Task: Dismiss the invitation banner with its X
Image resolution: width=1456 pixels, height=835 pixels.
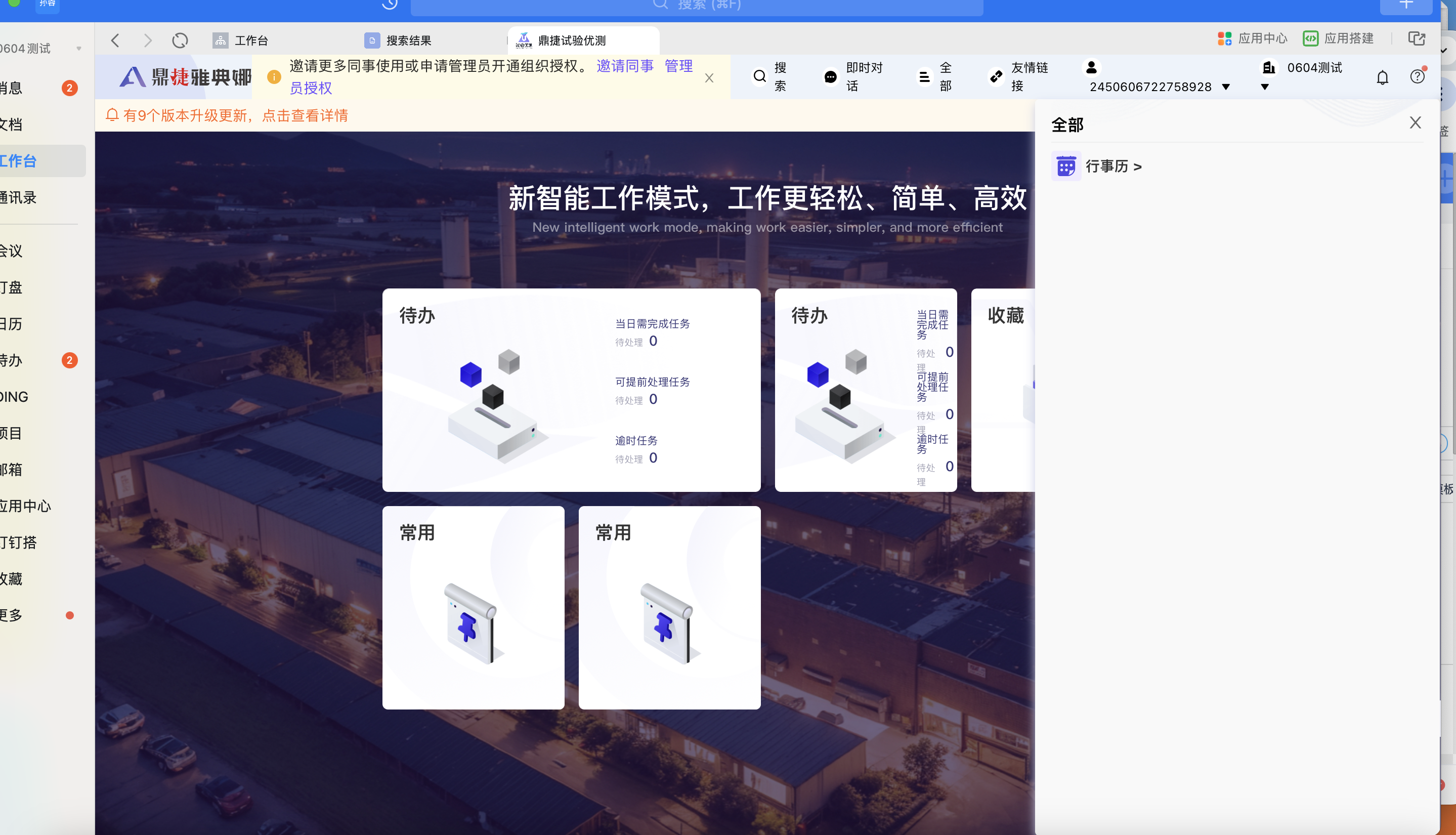Action: pos(709,78)
